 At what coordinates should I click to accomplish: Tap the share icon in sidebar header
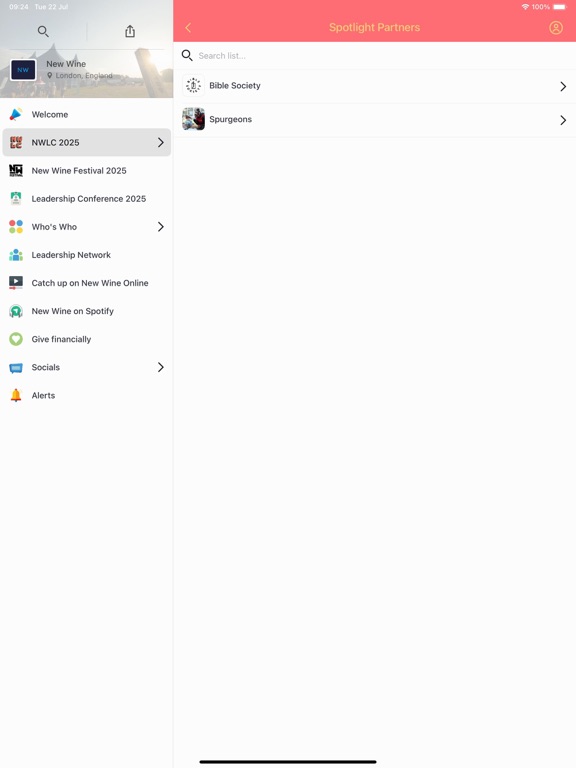click(x=130, y=31)
